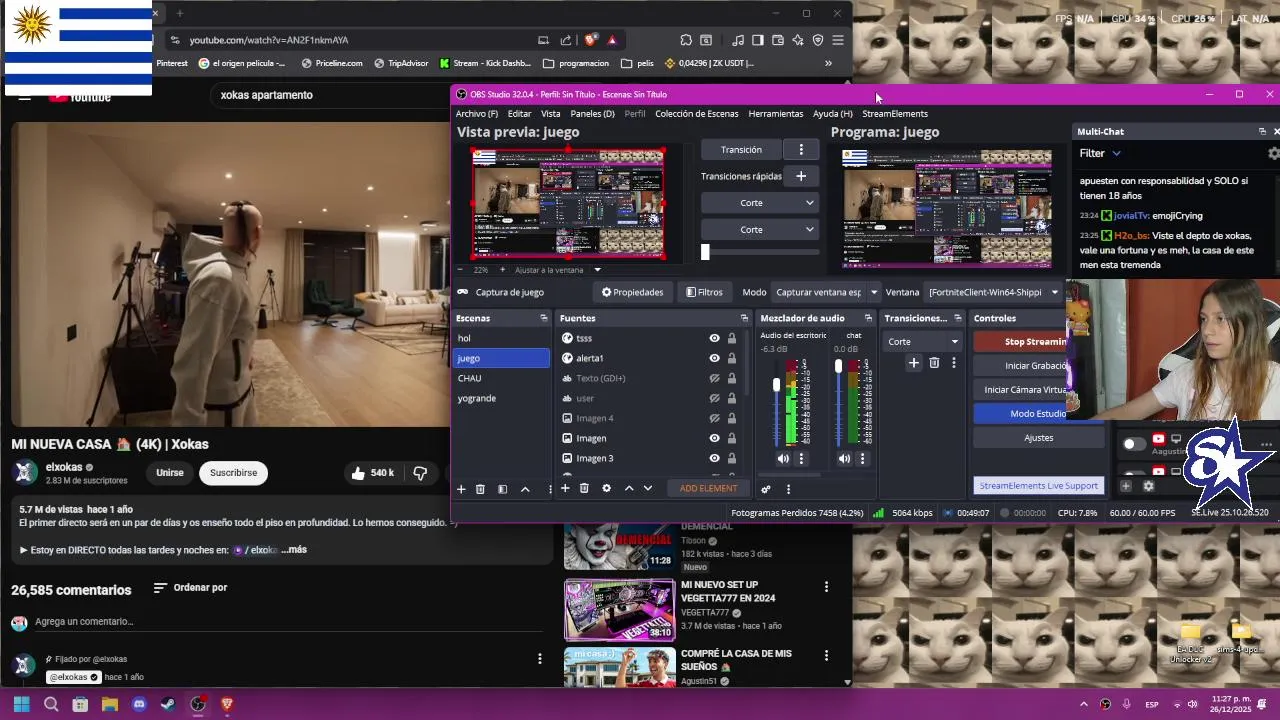The image size is (1280, 720).
Task: Add a quick transition using the plus button
Action: (x=801, y=176)
